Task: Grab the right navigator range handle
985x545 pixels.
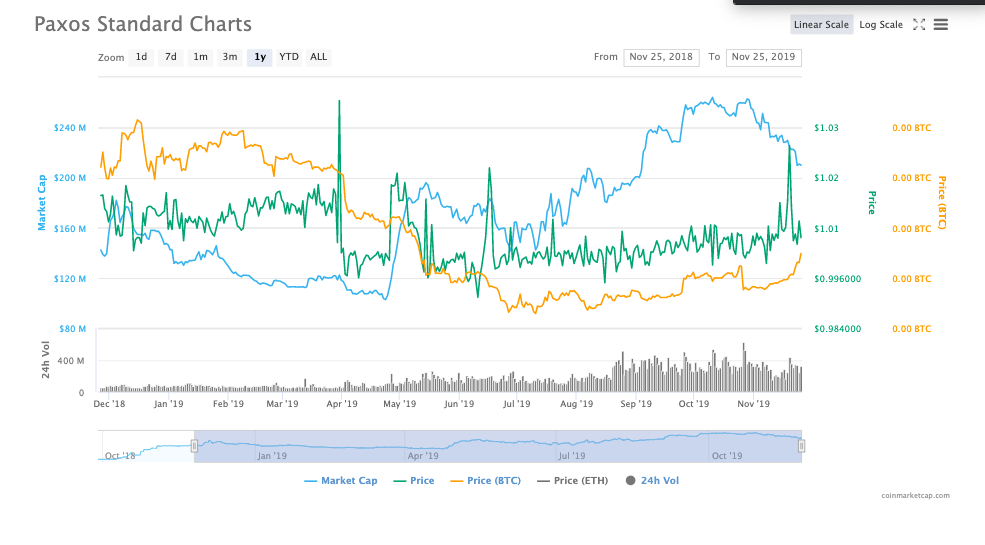Action: [802, 446]
